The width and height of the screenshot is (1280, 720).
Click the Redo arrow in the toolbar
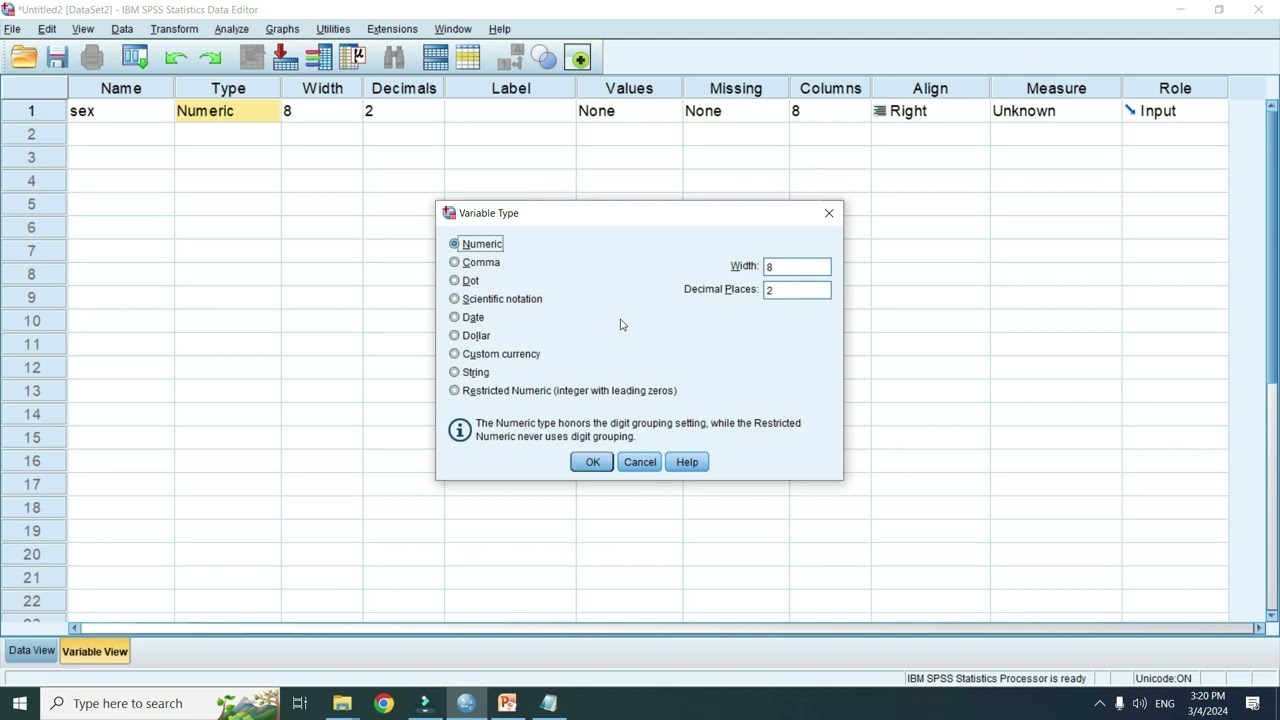[x=210, y=58]
